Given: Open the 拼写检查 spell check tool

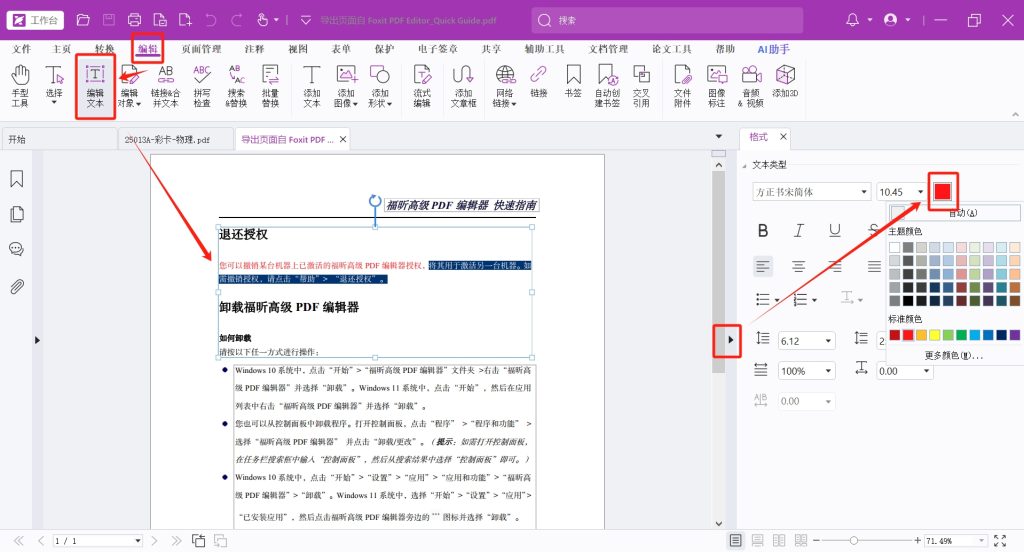Looking at the screenshot, I should (202, 85).
